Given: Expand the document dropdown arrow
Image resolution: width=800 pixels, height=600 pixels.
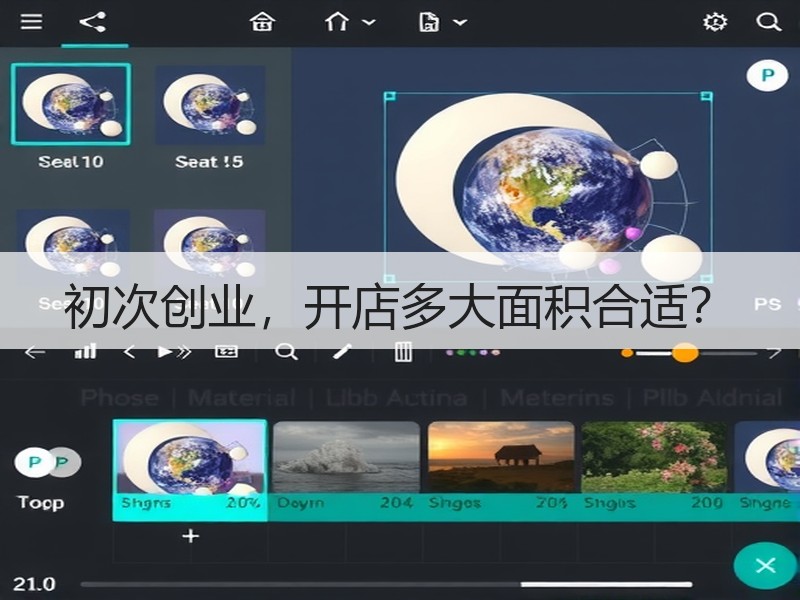Looking at the screenshot, I should pyautogui.click(x=460, y=22).
